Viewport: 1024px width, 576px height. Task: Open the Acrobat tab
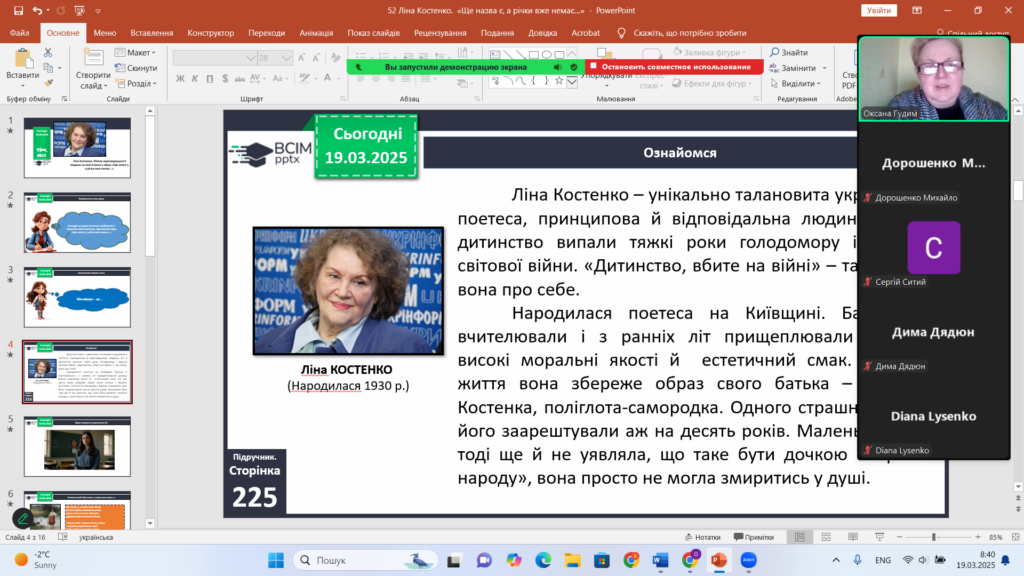click(585, 33)
